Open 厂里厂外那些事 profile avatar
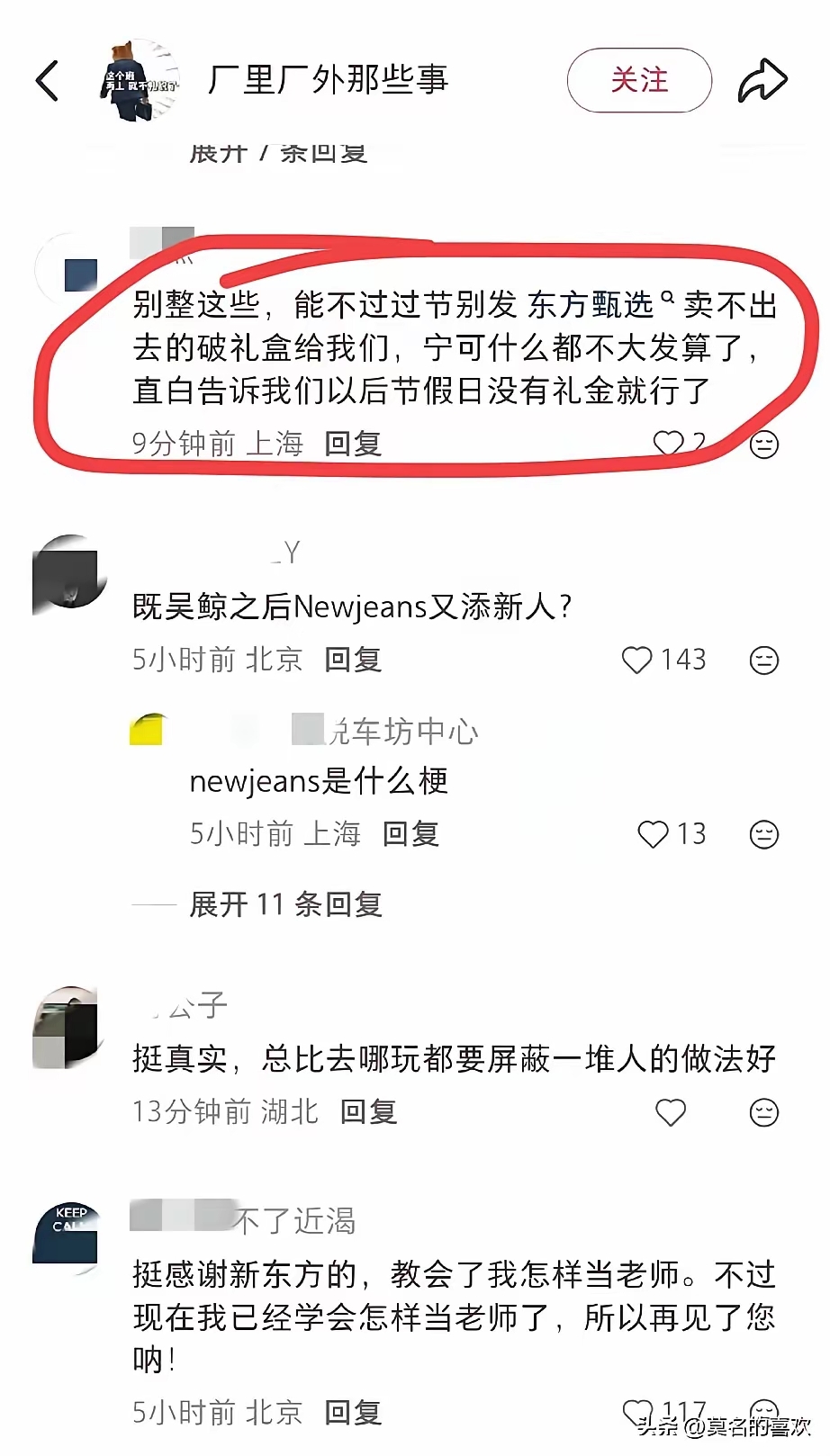The height and width of the screenshot is (1456, 830). pyautogui.click(x=139, y=81)
